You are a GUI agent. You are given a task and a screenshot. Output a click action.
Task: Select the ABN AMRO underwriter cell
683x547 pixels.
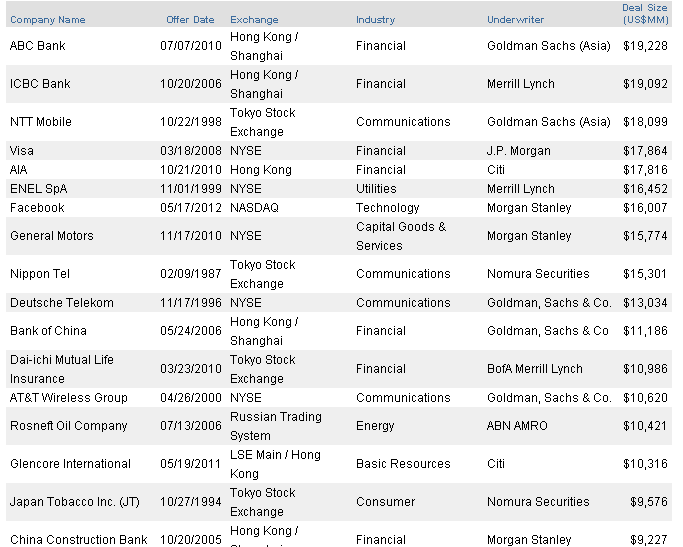(x=518, y=426)
